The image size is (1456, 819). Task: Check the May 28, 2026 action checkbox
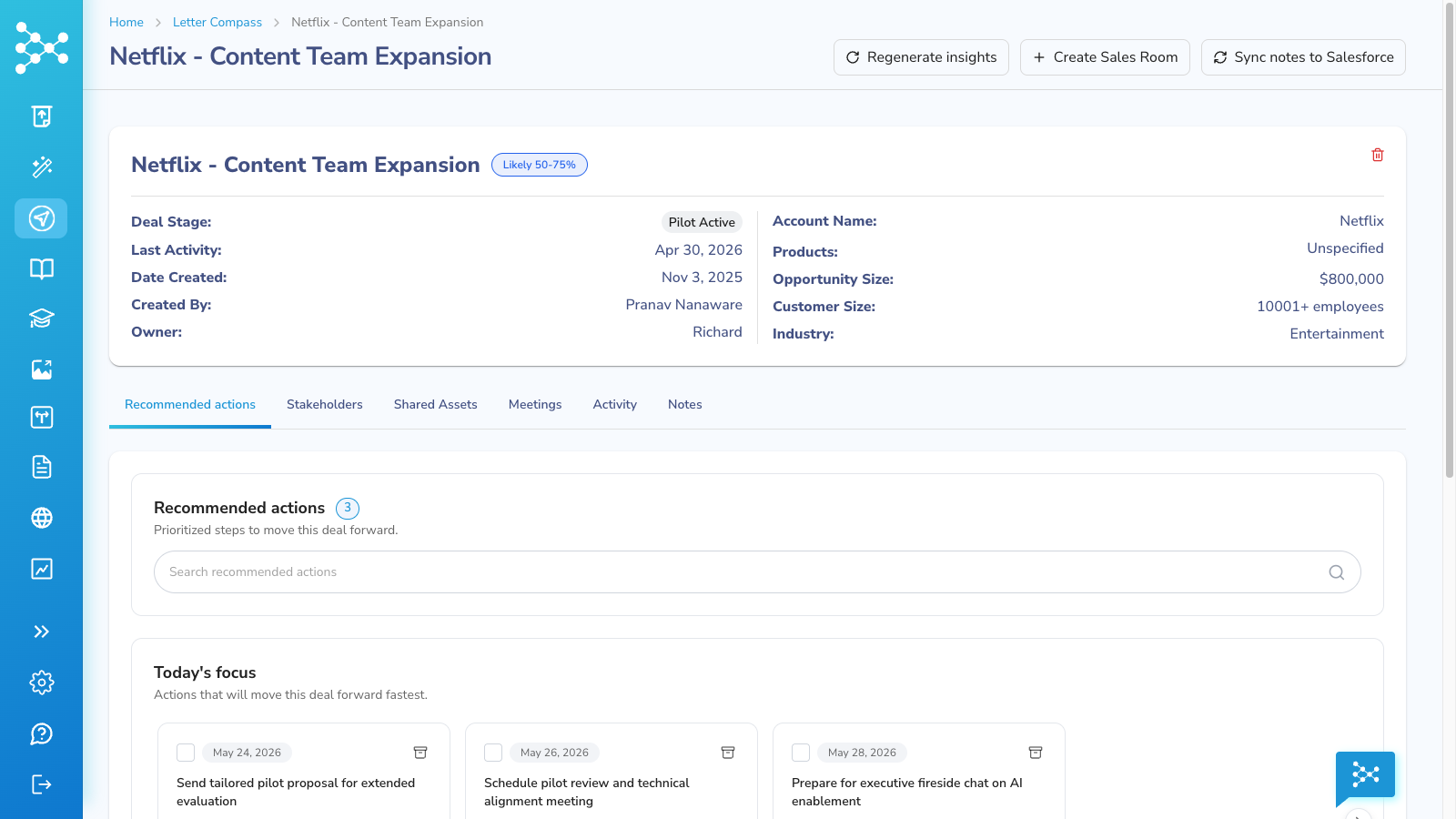coord(801,753)
